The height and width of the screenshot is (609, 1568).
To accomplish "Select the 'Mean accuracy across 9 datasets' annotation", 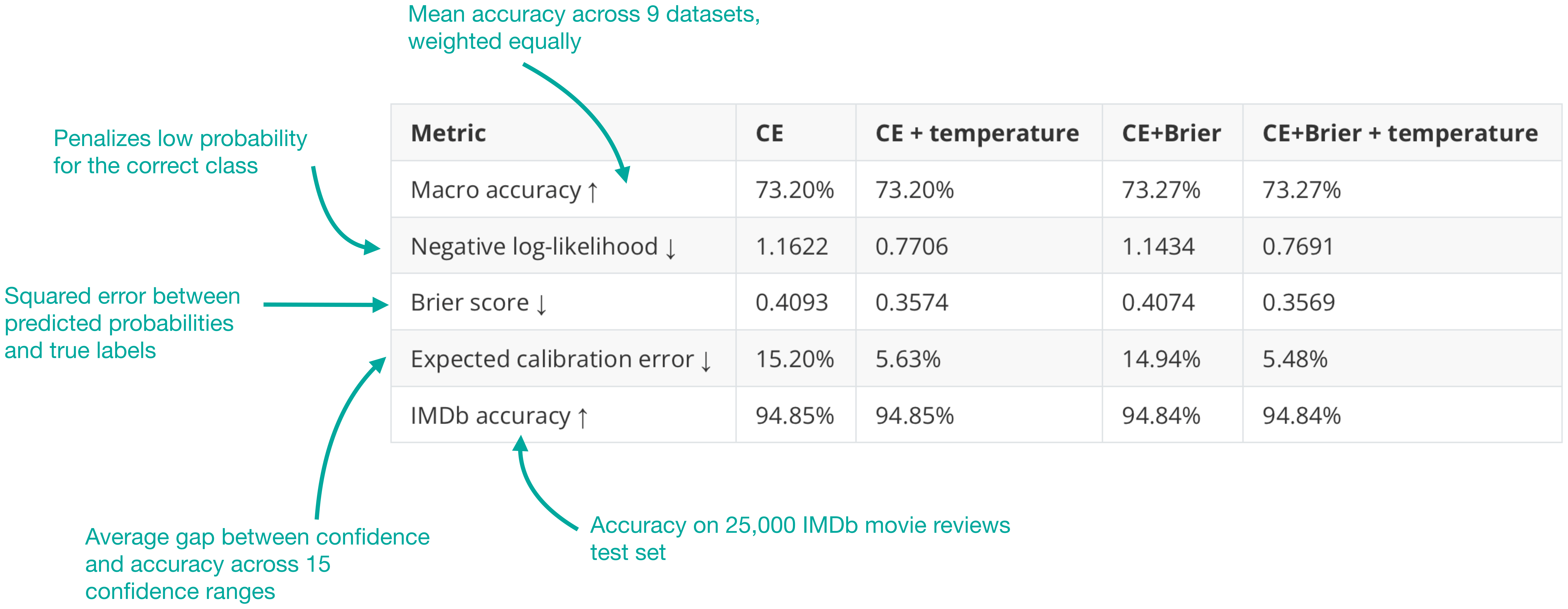I will [584, 27].
